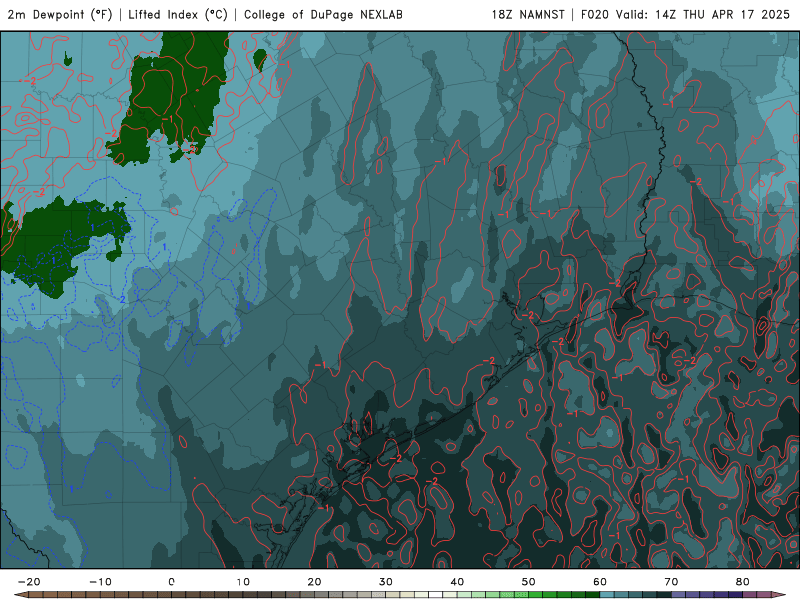
Task: Click the '2m Dewpoint (°F)' title text
Action: pos(60,15)
